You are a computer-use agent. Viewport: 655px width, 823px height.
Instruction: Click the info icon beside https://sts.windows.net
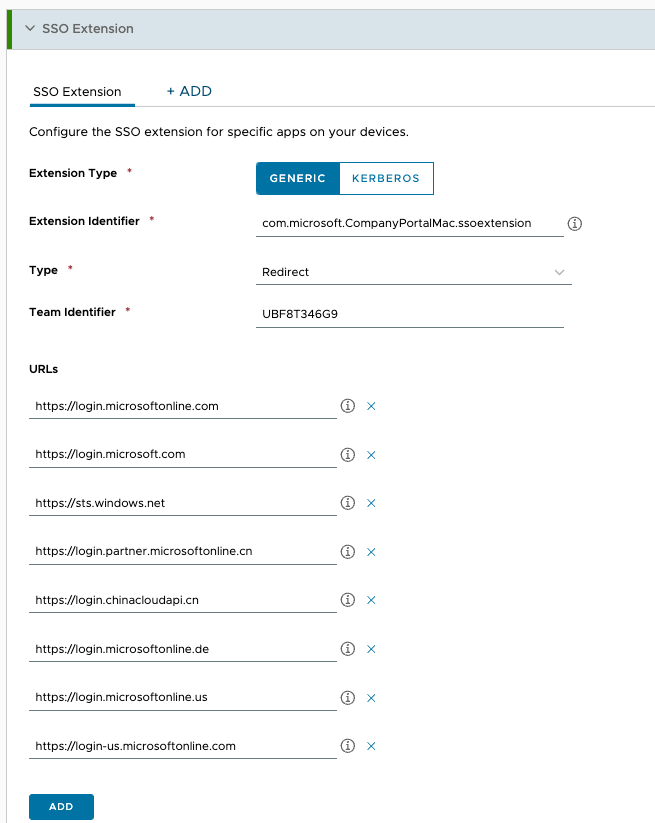click(347, 503)
